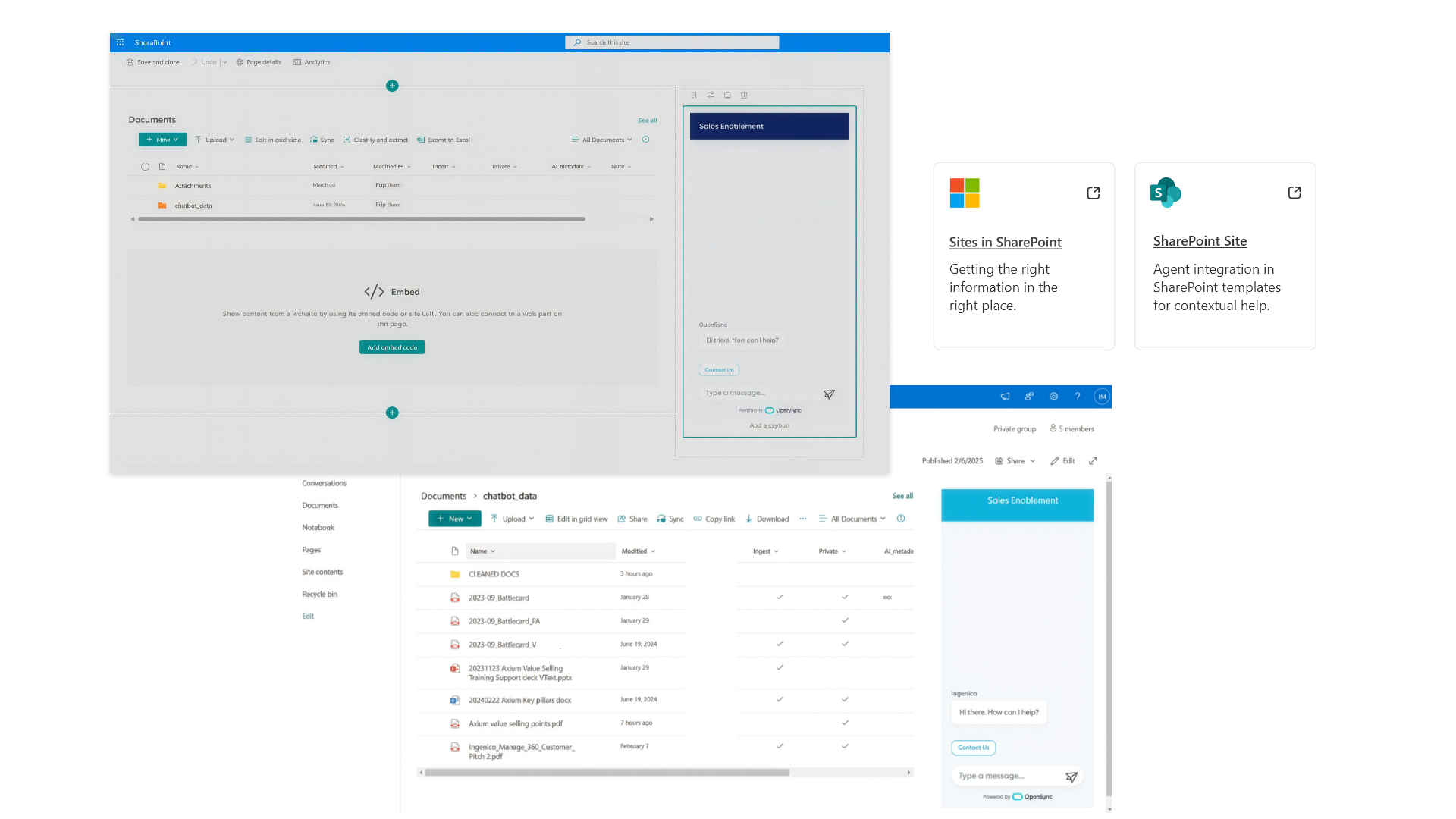The height and width of the screenshot is (819, 1456).
Task: Open the Share dropdown near Published date
Action: click(x=1015, y=460)
